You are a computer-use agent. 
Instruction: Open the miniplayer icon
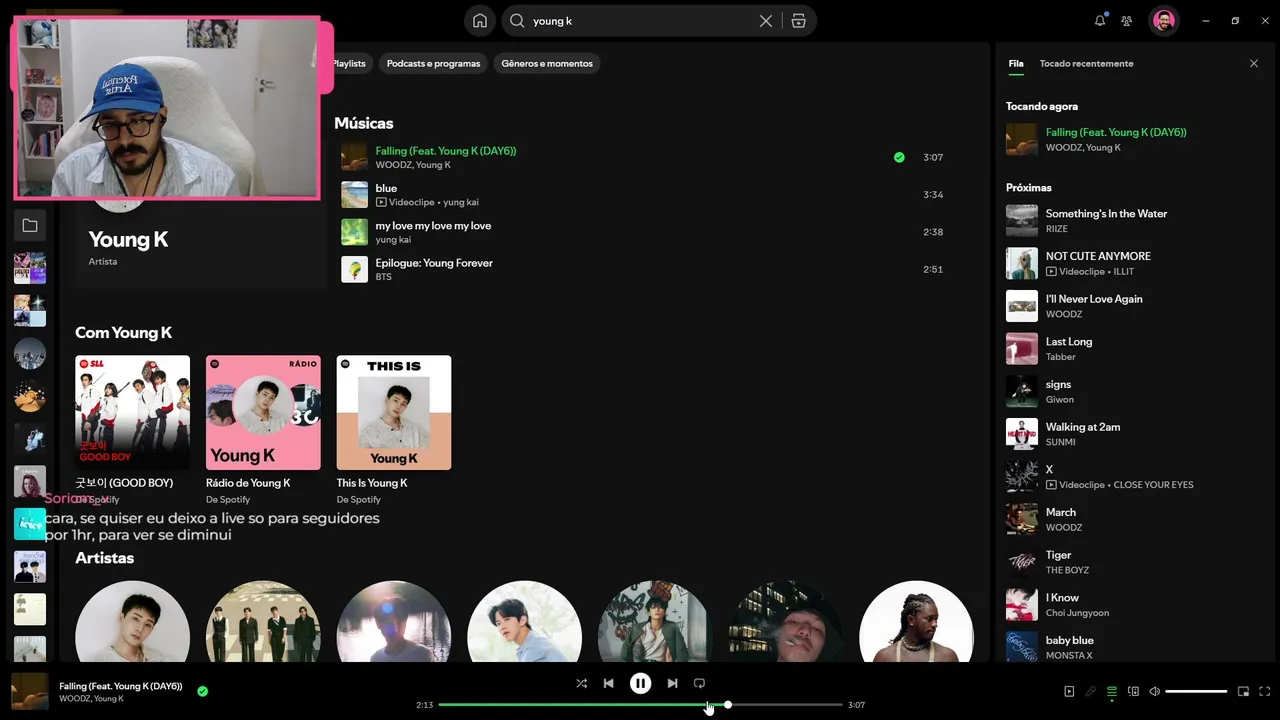click(x=1244, y=691)
